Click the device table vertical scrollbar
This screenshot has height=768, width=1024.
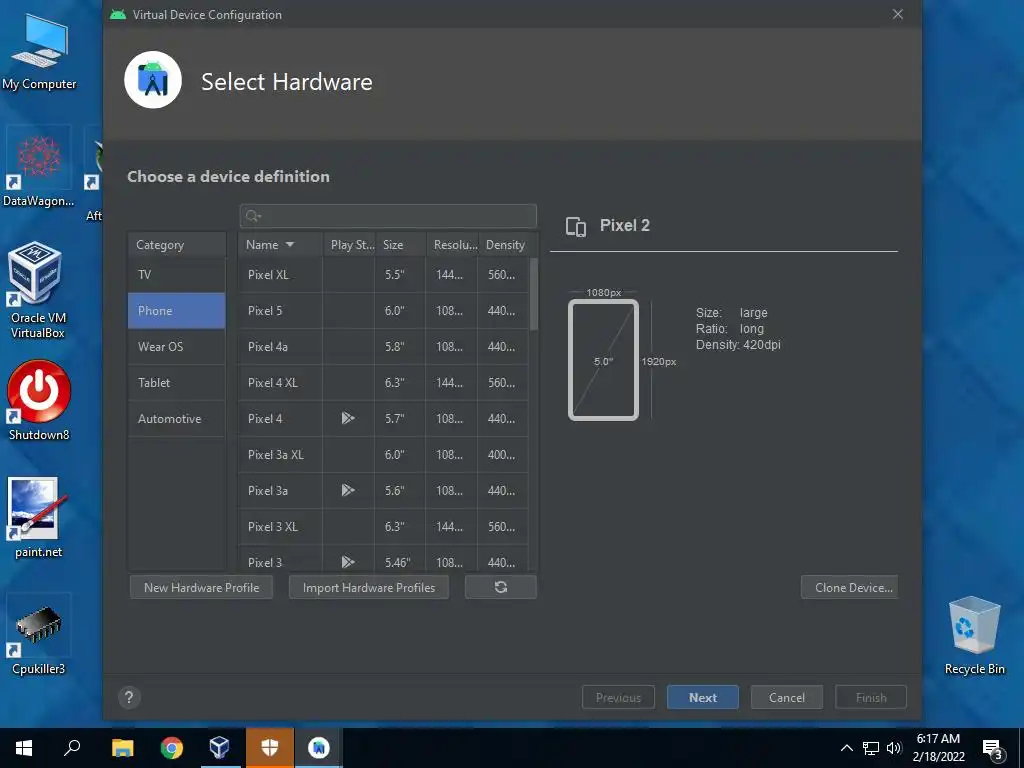pos(534,294)
